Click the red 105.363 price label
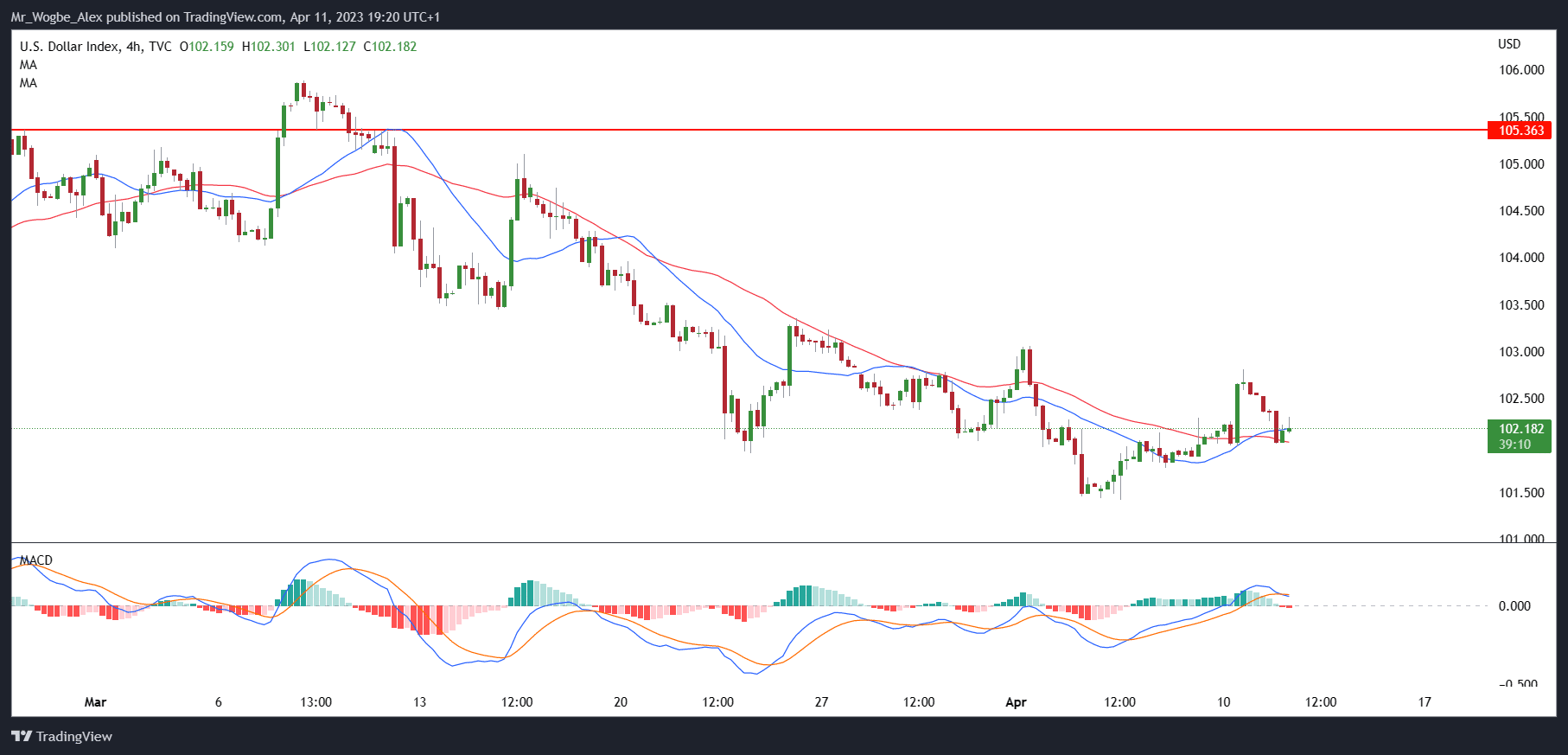This screenshot has height=755, width=1568. 1520,131
